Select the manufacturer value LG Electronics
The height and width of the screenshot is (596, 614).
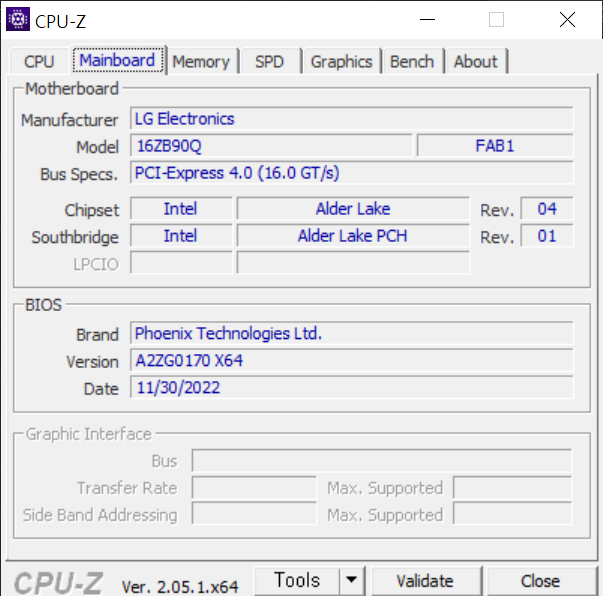coord(352,119)
